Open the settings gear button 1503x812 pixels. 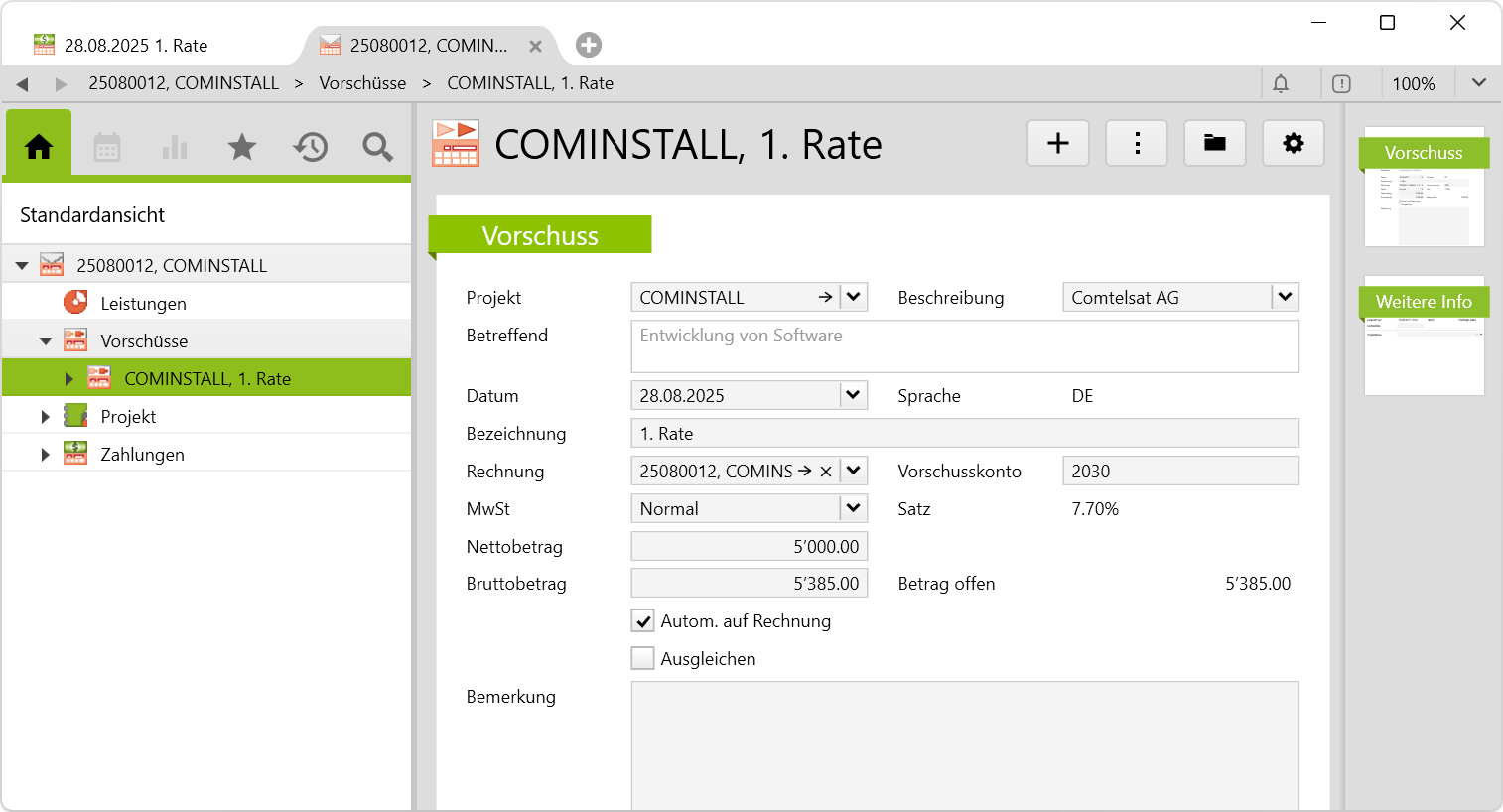coord(1293,144)
